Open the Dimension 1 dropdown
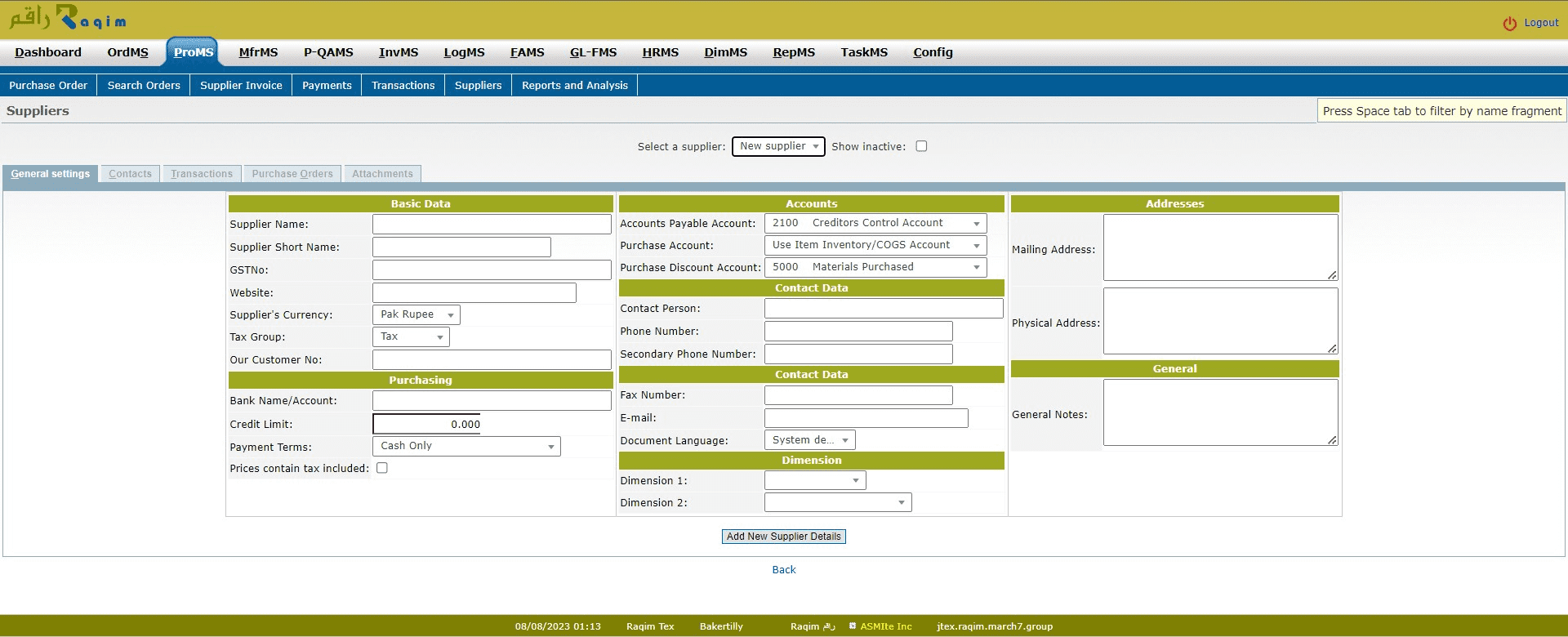The height and width of the screenshot is (637, 1568). point(814,481)
